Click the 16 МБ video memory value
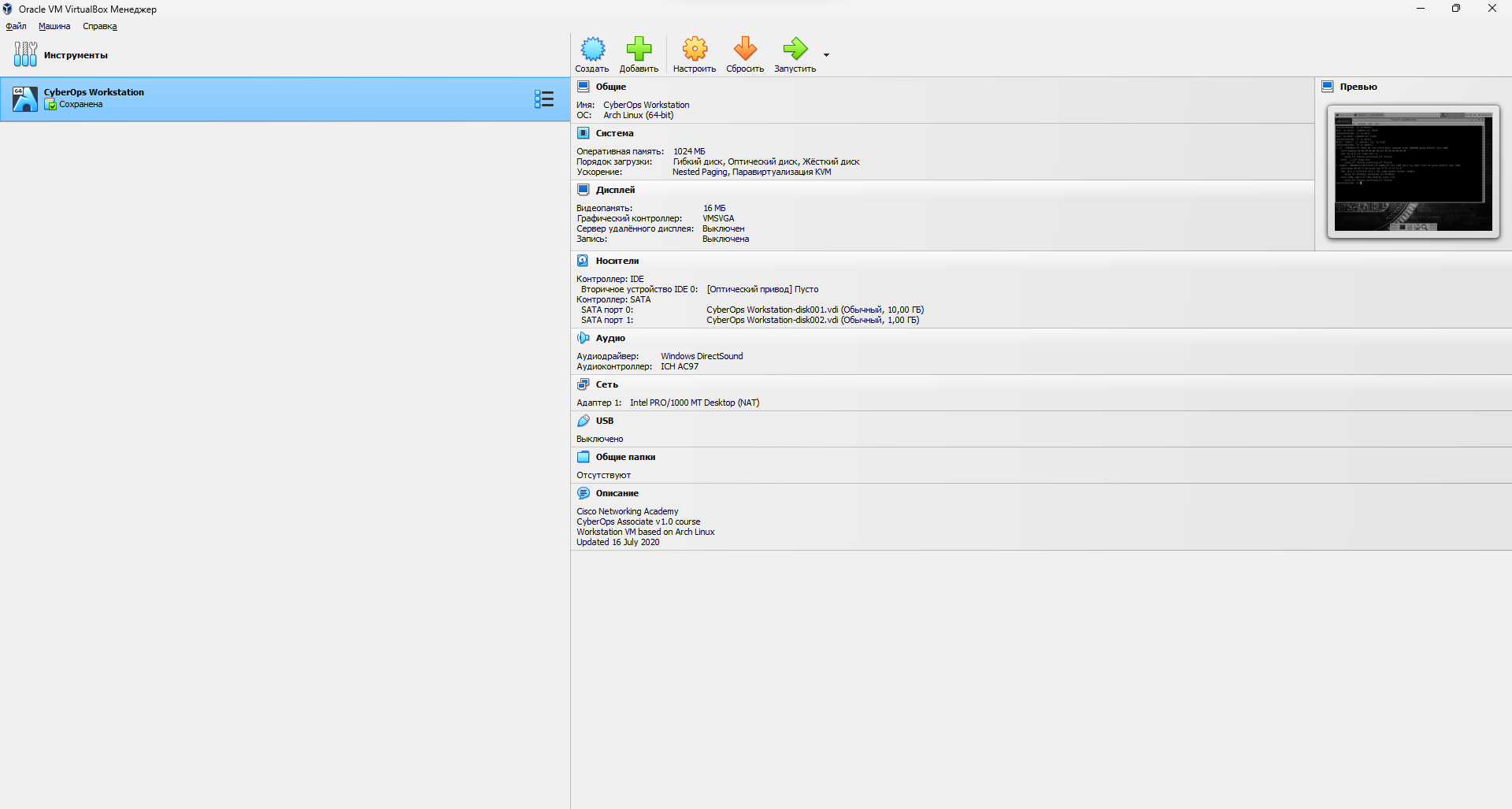 point(714,208)
